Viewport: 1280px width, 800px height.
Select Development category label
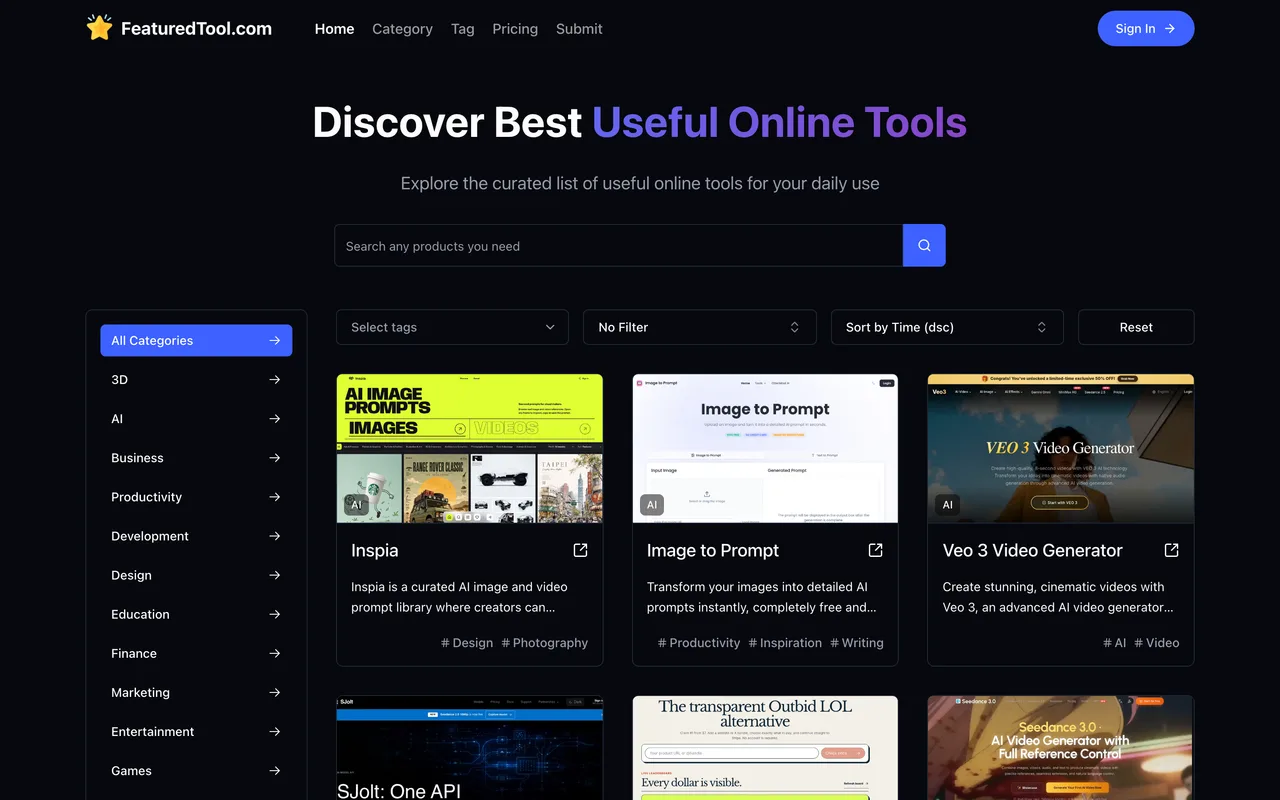coord(150,535)
